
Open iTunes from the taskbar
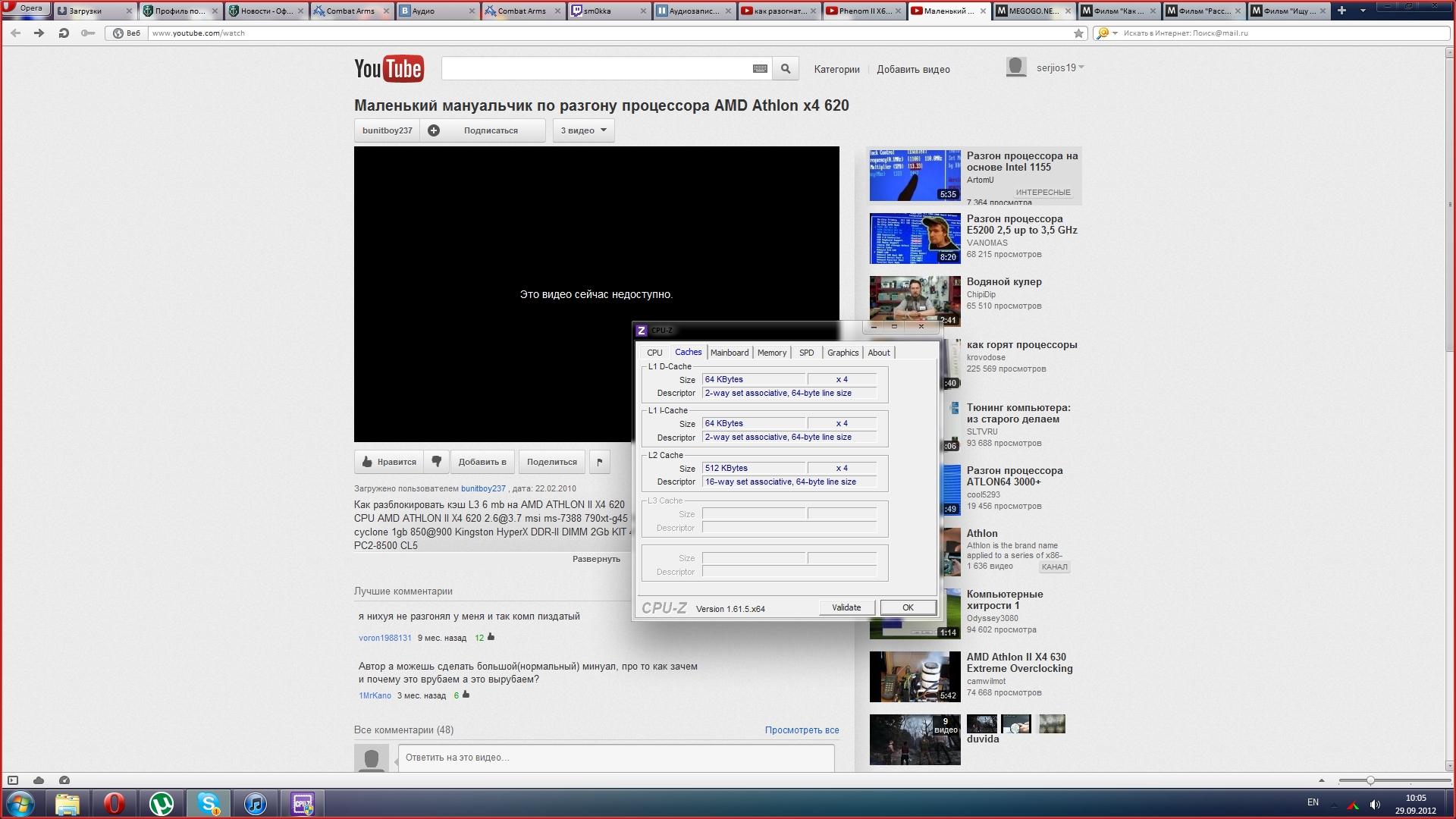[256, 803]
